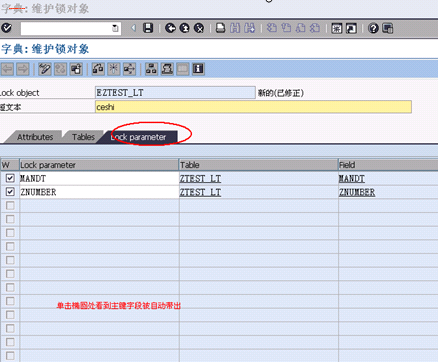Go back using the green Back icon
This screenshot has height=362, width=438.
170,28
